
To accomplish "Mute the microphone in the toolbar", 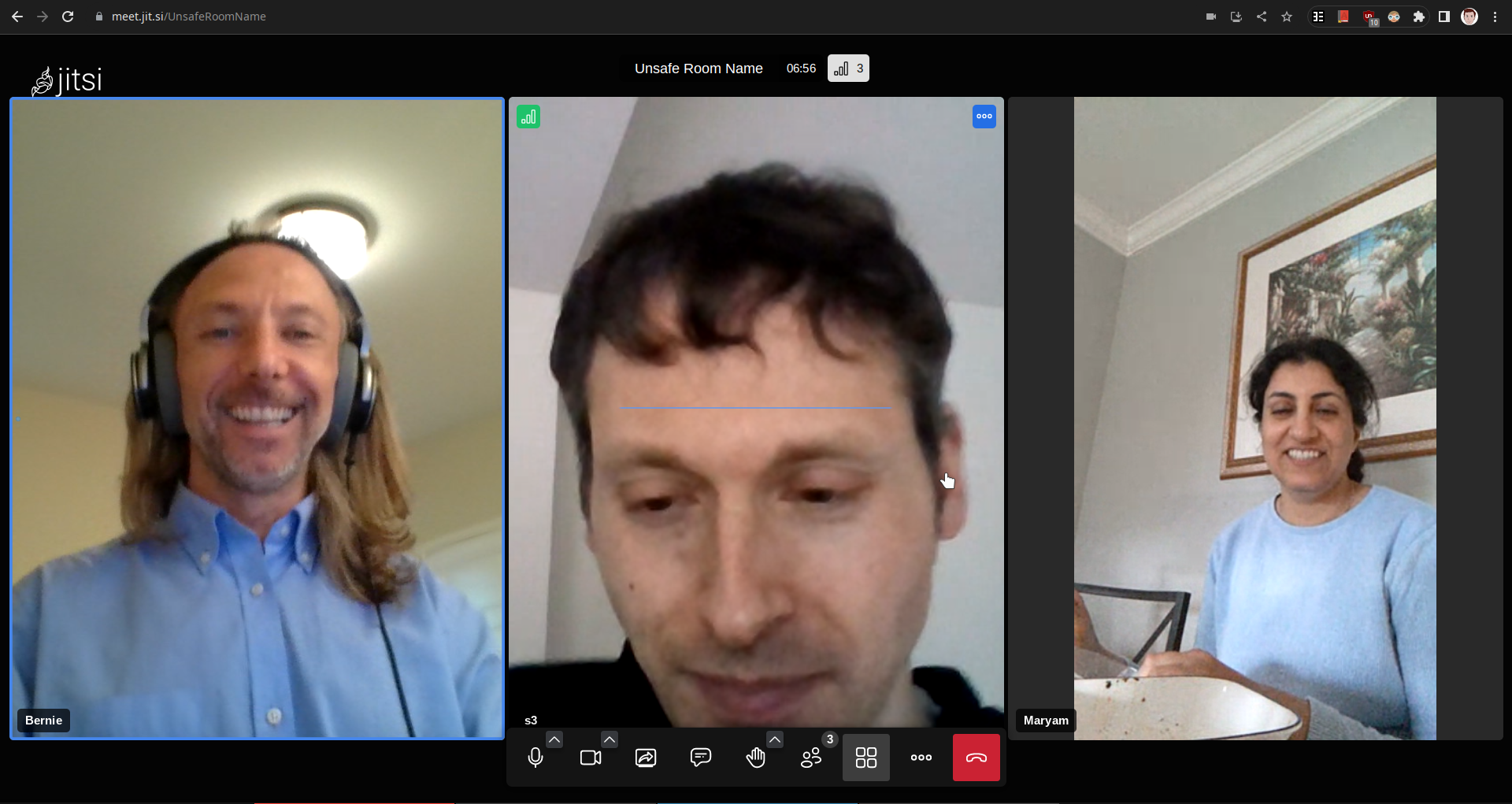I will tap(535, 758).
